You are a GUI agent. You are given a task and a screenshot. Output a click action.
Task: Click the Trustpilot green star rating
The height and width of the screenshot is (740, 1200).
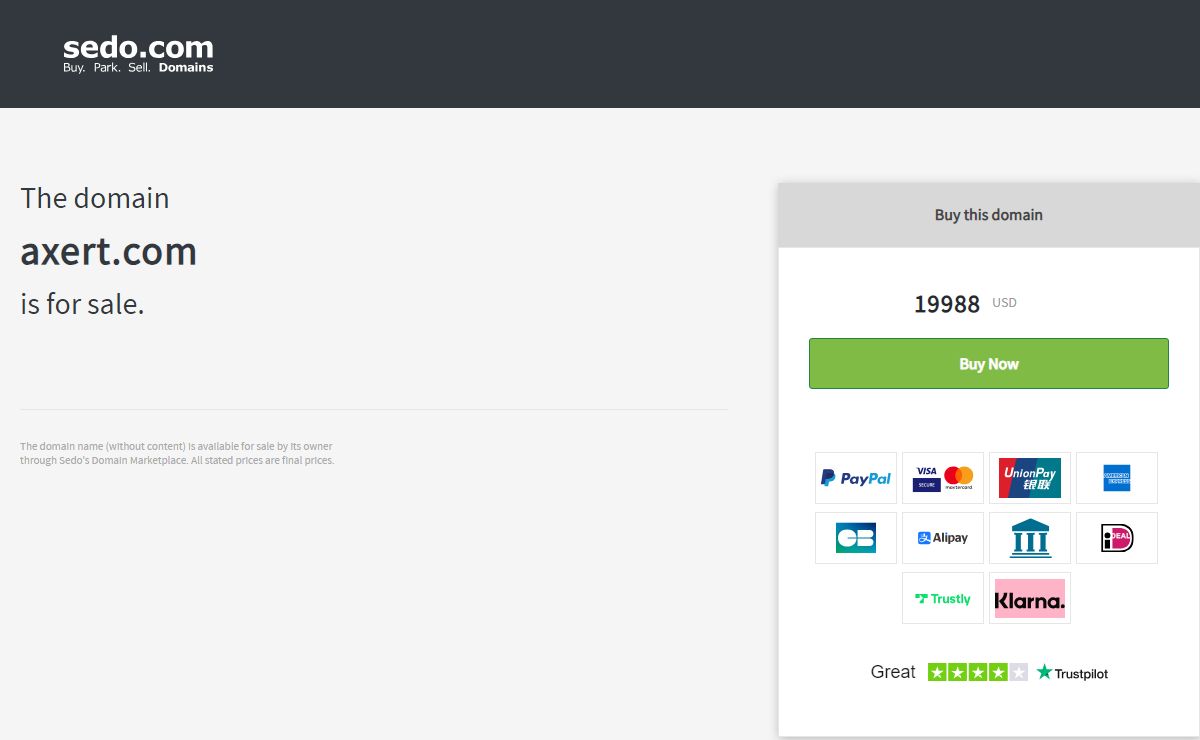point(978,672)
